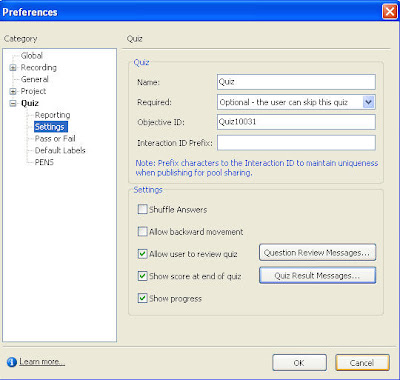This screenshot has height=380, width=400.
Task: Open Question Review Messages dialog
Action: click(x=317, y=253)
